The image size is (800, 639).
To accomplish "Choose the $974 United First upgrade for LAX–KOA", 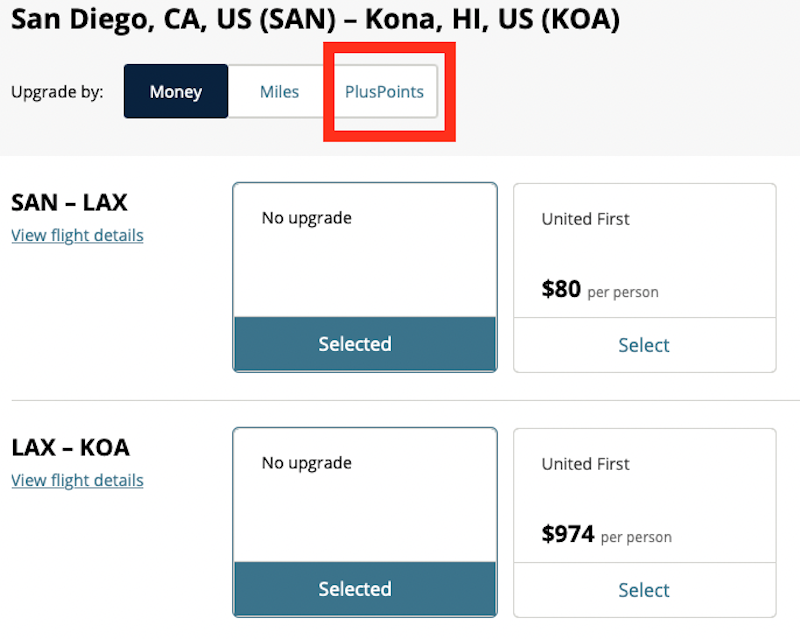I will 644,590.
